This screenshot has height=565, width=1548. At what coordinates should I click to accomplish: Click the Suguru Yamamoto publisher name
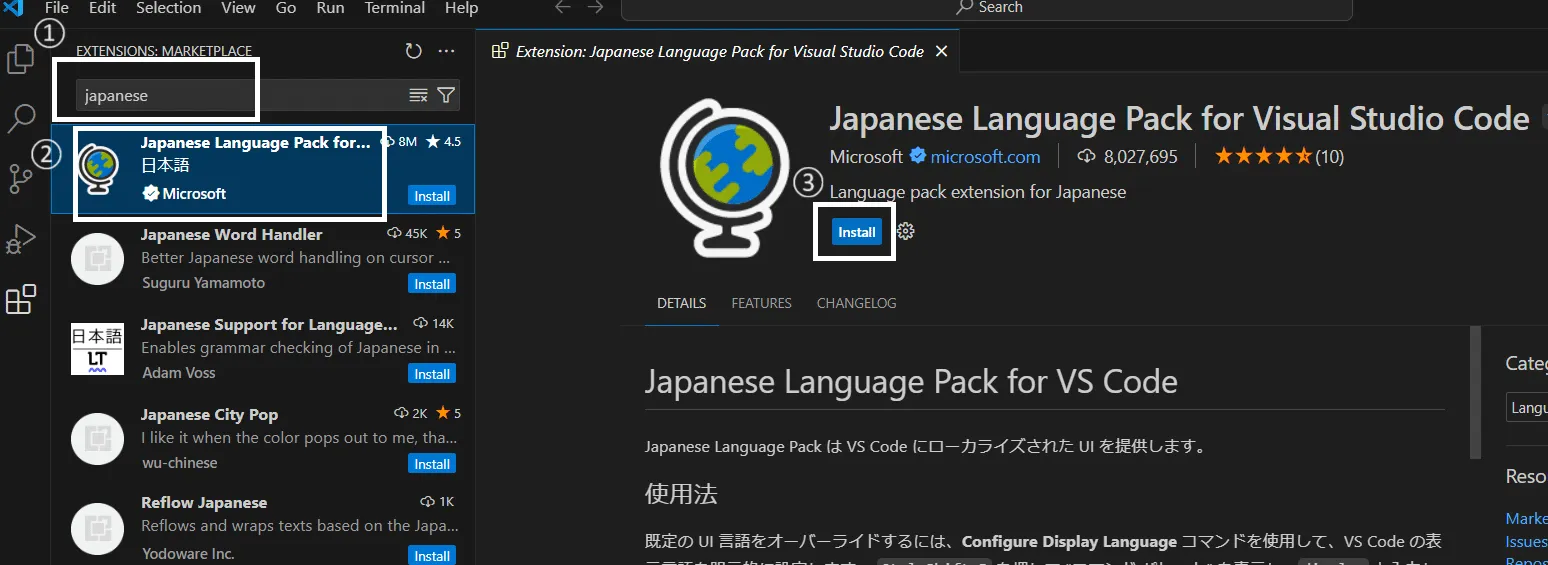click(x=203, y=283)
